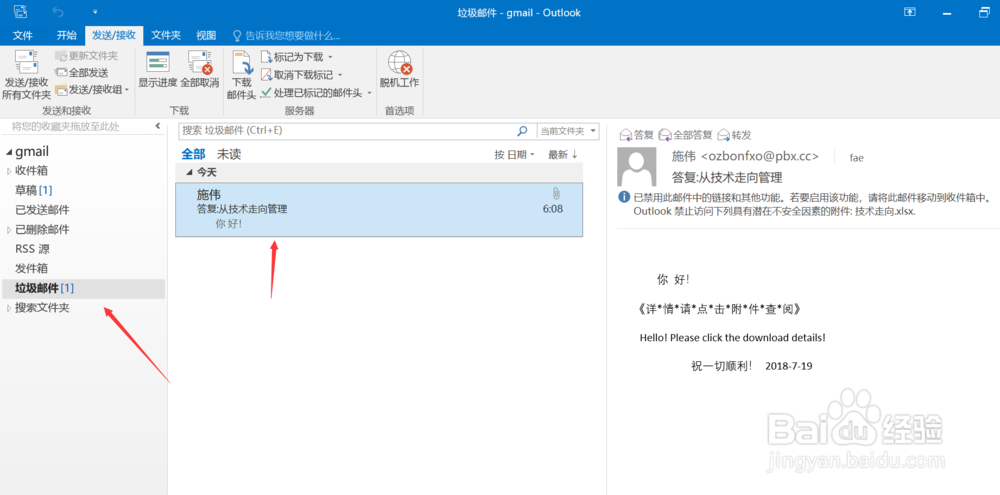Open Customize Quick Access Toolbar arrow

coord(95,11)
